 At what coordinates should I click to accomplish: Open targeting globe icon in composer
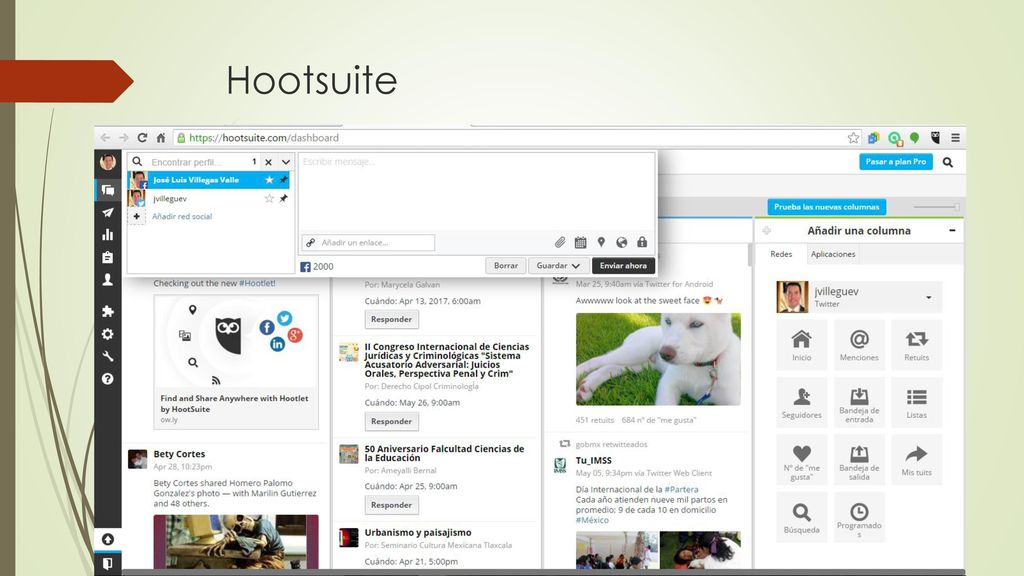[x=622, y=242]
